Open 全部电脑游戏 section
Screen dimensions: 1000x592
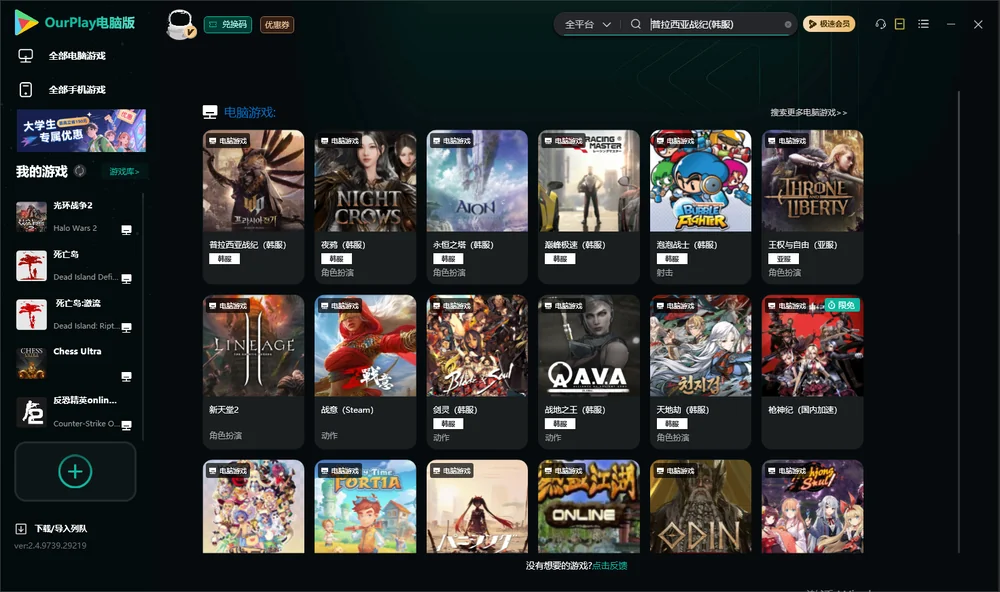62,56
